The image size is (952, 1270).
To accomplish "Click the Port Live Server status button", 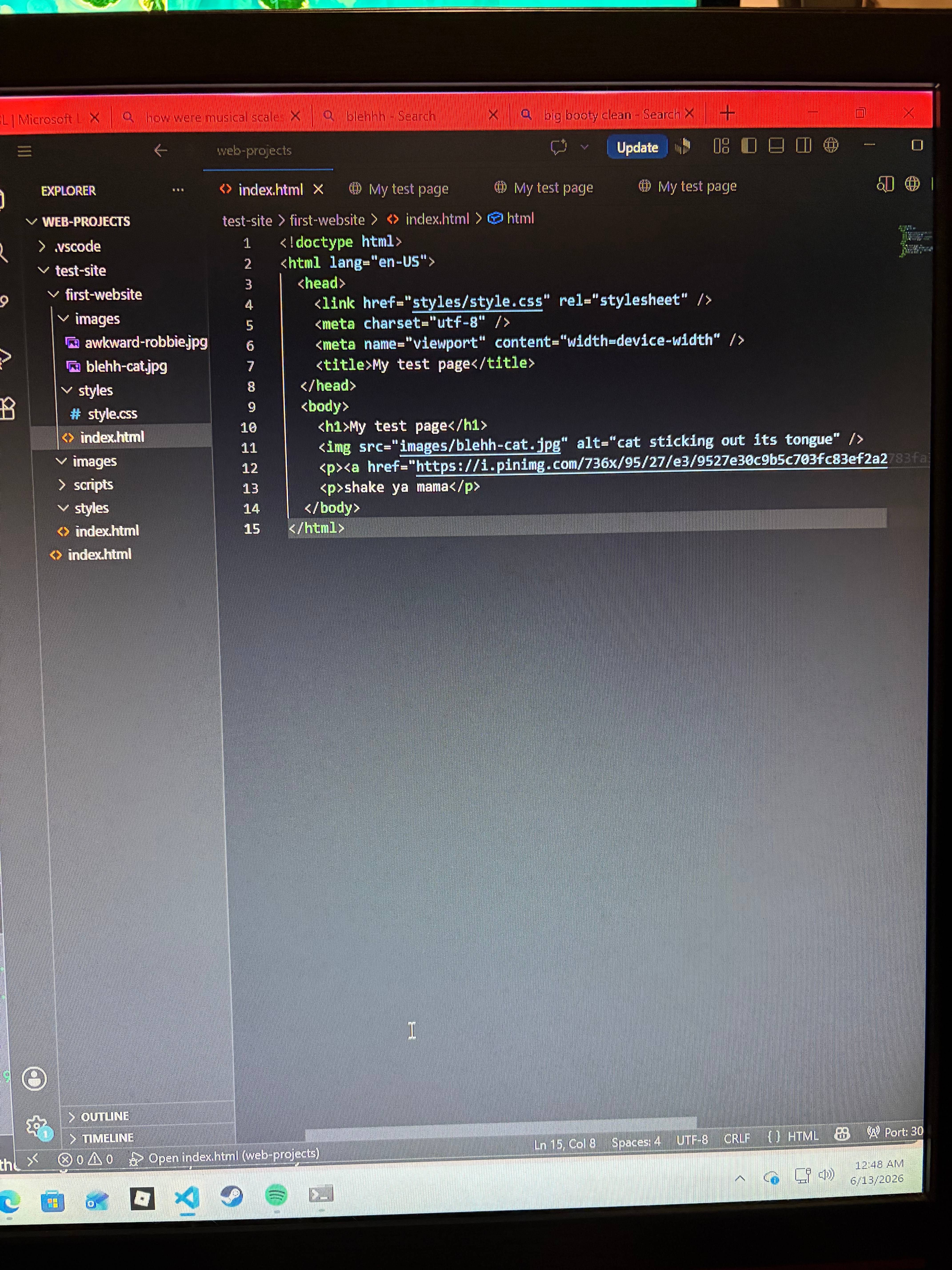I will click(895, 1132).
